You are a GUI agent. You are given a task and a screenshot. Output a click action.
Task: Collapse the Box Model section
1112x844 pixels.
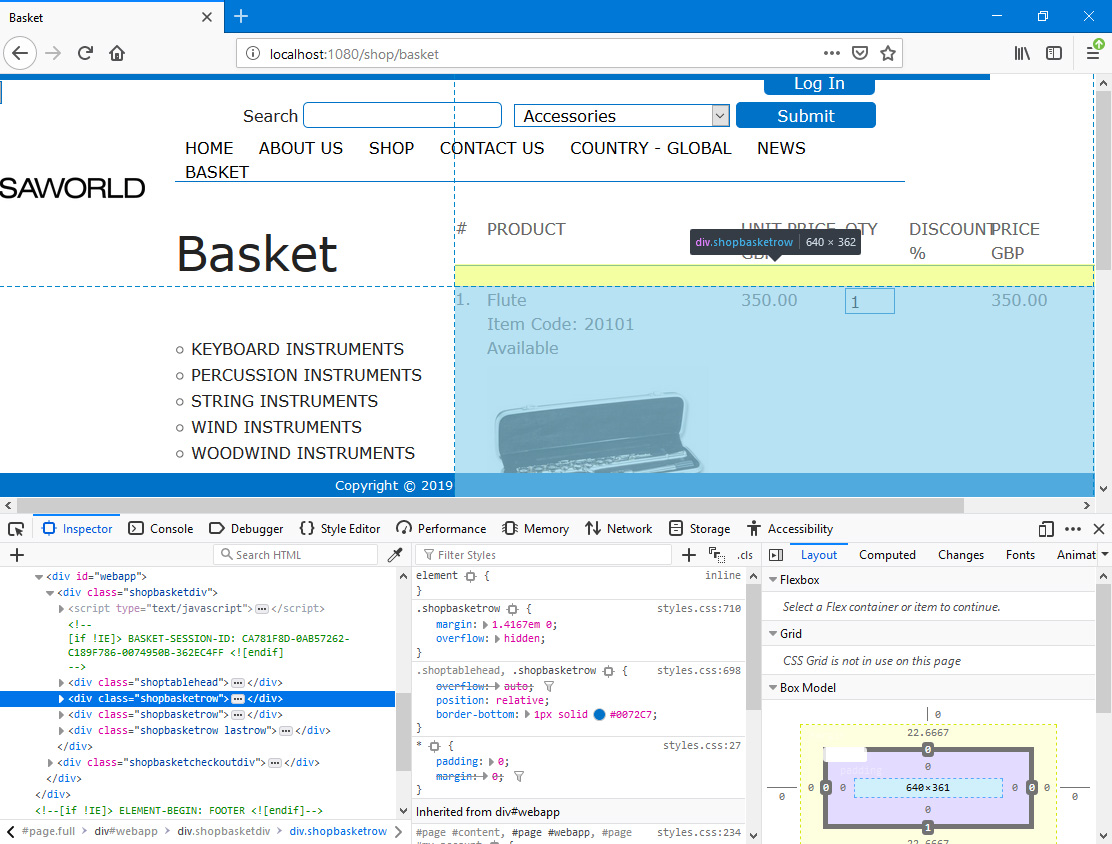[773, 687]
